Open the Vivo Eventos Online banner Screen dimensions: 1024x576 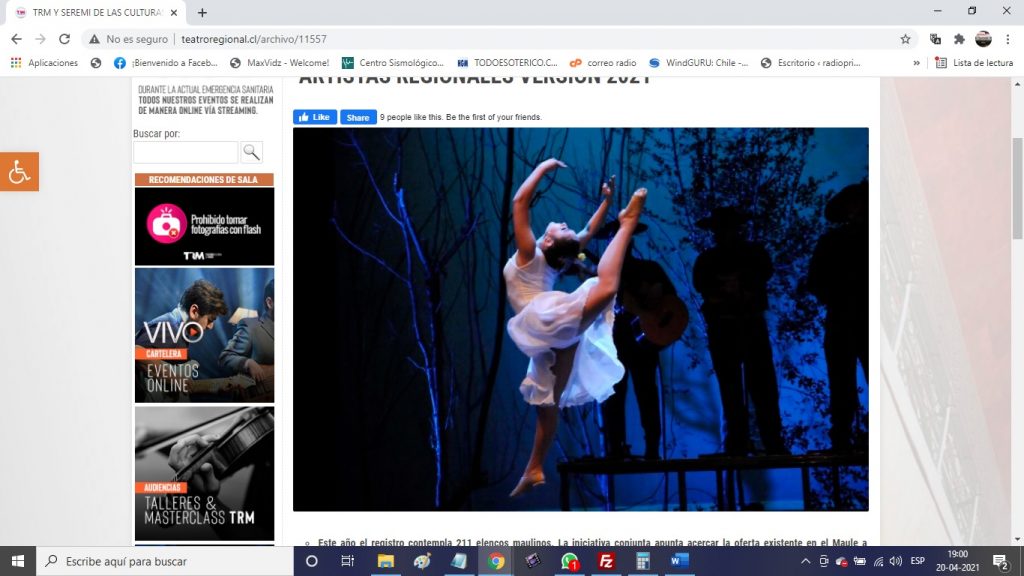[204, 335]
